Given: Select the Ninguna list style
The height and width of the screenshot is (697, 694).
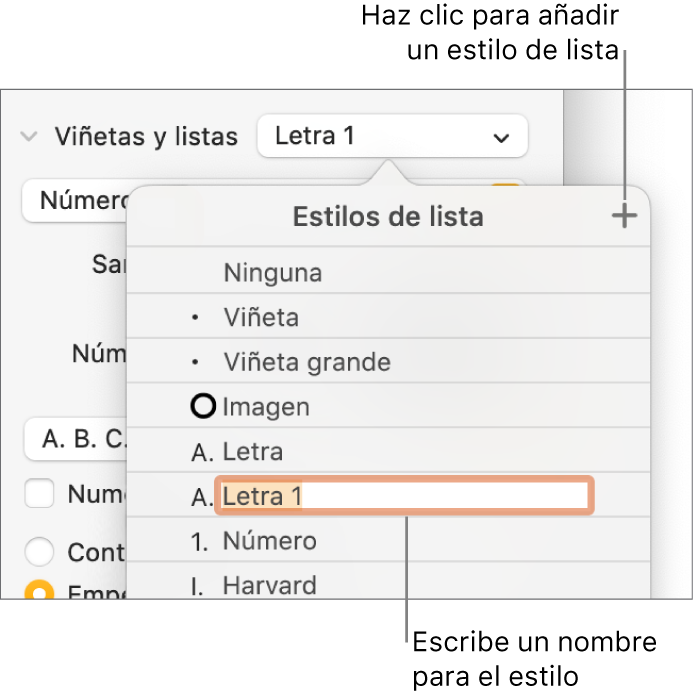Looking at the screenshot, I should (389, 271).
